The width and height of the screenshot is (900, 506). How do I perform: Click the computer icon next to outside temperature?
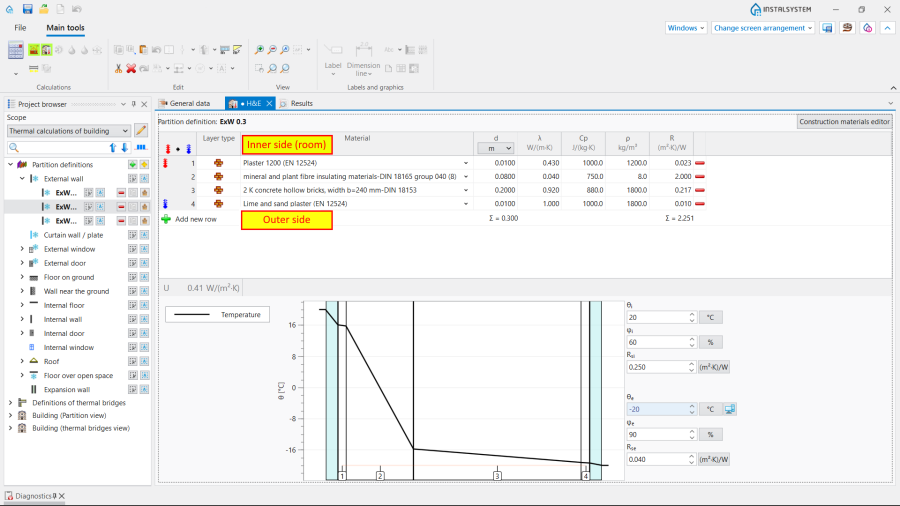click(x=730, y=408)
